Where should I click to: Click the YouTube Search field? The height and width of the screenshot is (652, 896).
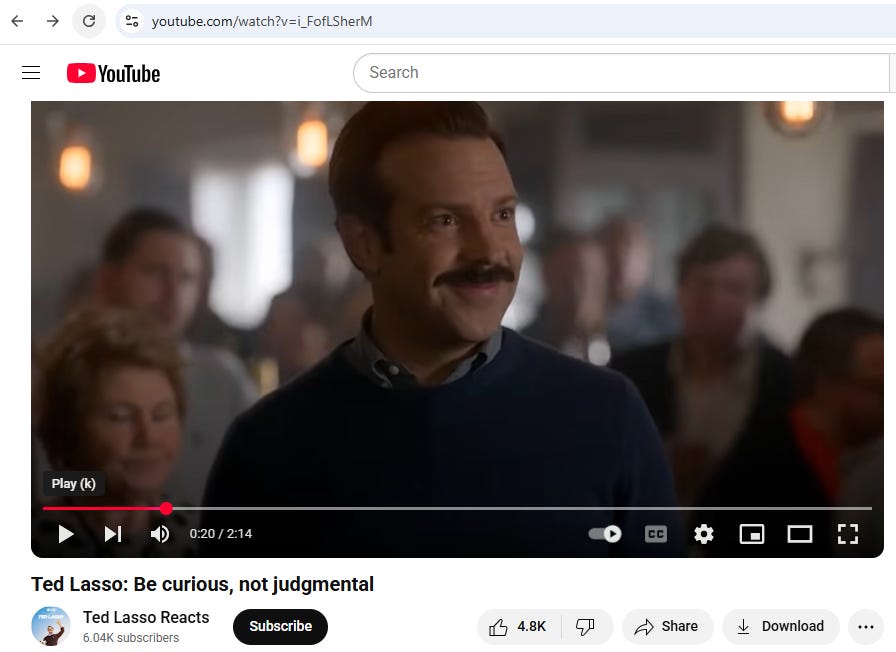point(621,73)
